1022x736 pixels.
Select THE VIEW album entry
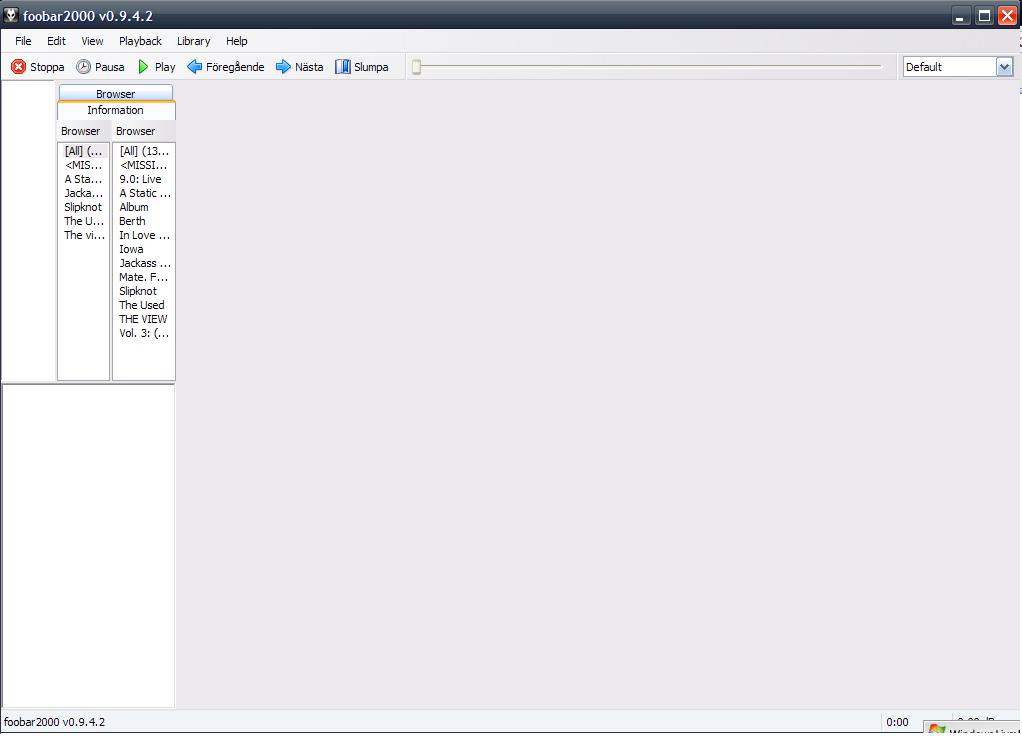click(x=144, y=319)
